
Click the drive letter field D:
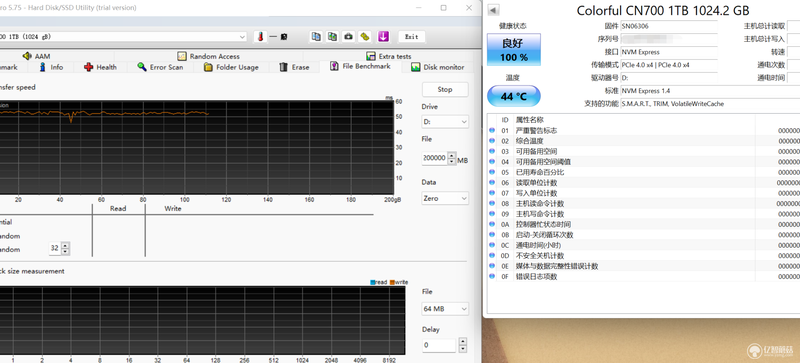click(668, 78)
